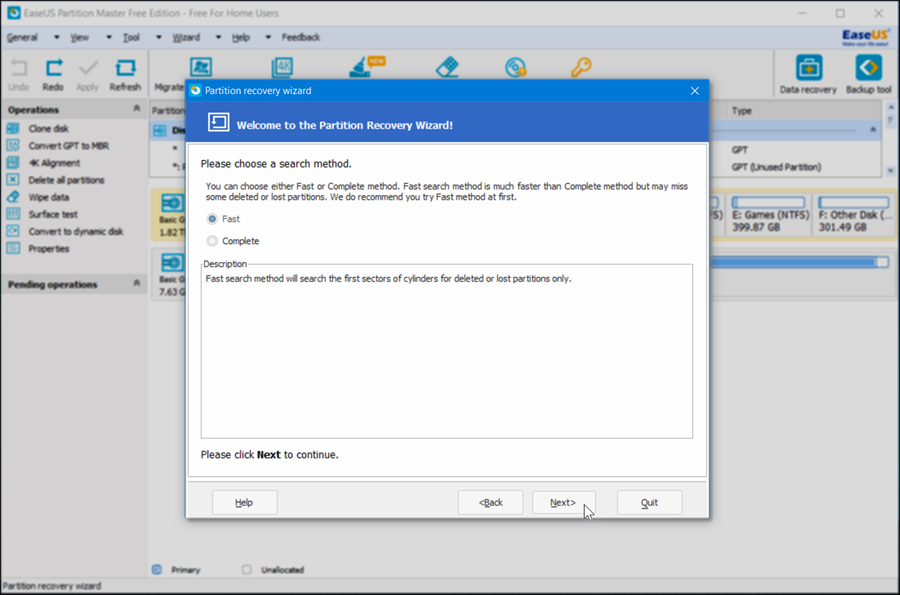Open Help from the wizard dialog

click(245, 503)
